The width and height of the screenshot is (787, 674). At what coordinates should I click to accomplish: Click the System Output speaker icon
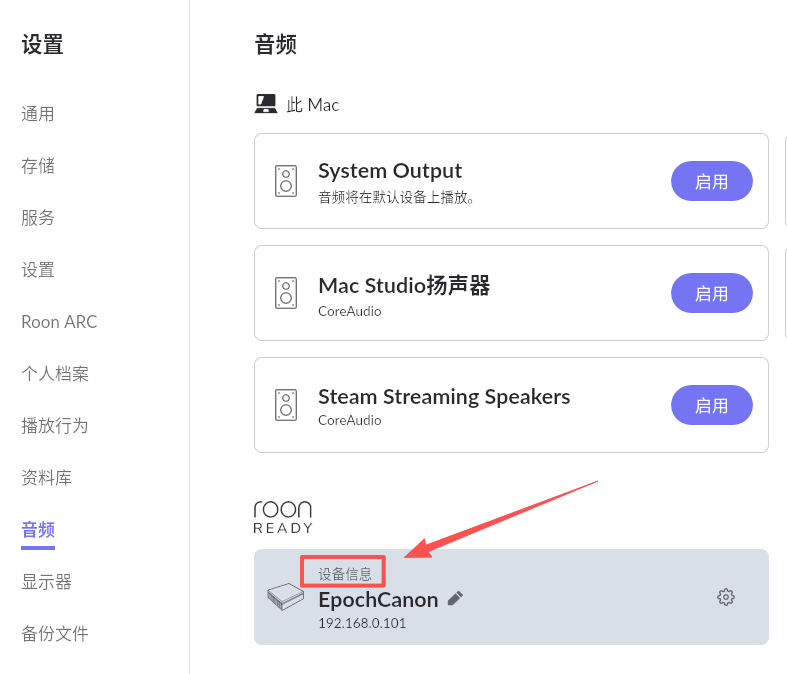(x=286, y=181)
